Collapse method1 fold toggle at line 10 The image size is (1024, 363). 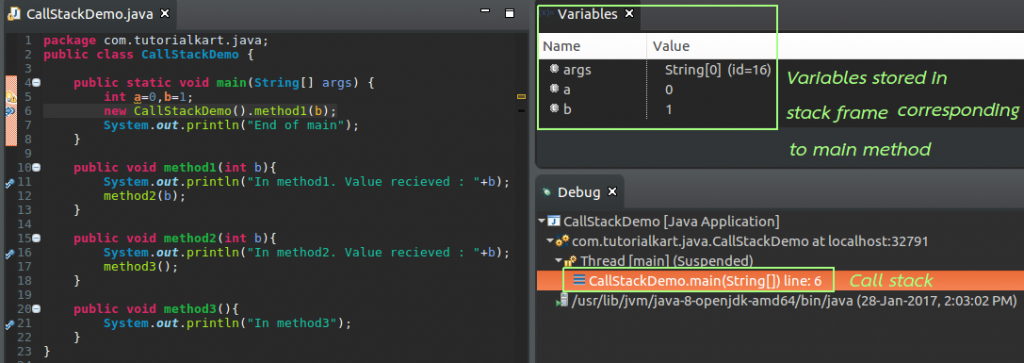coord(37,168)
